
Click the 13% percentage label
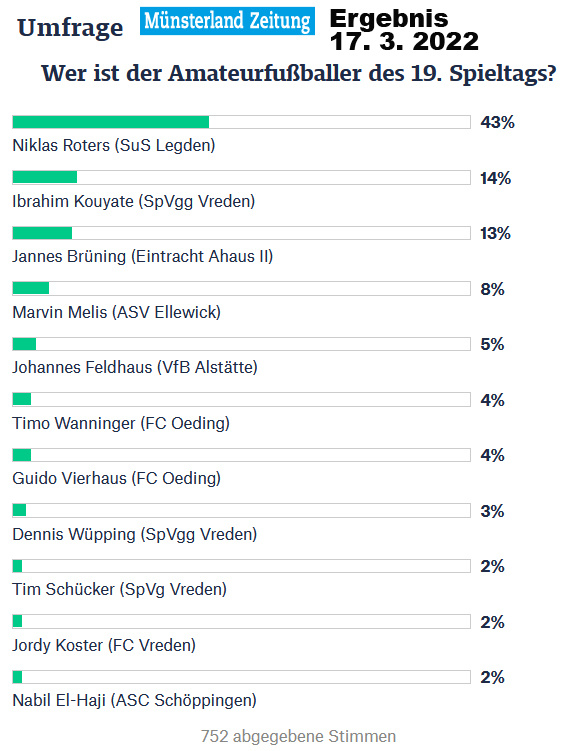[496, 233]
